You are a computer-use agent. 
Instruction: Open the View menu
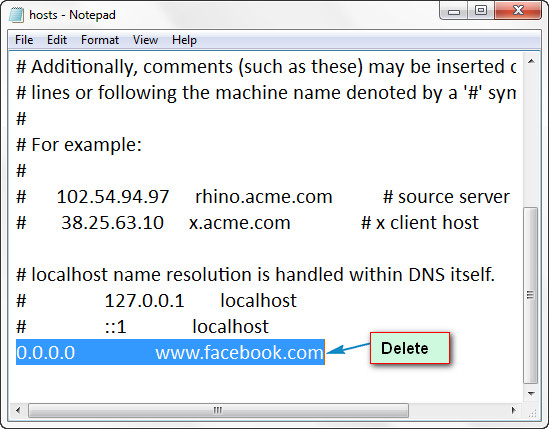[x=145, y=40]
